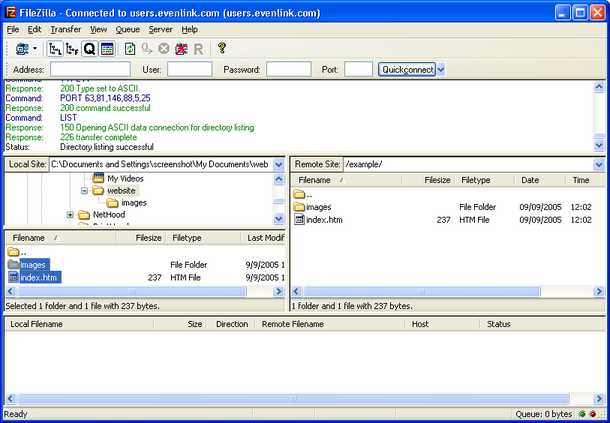Toggle remote directory tree view

tap(72, 49)
